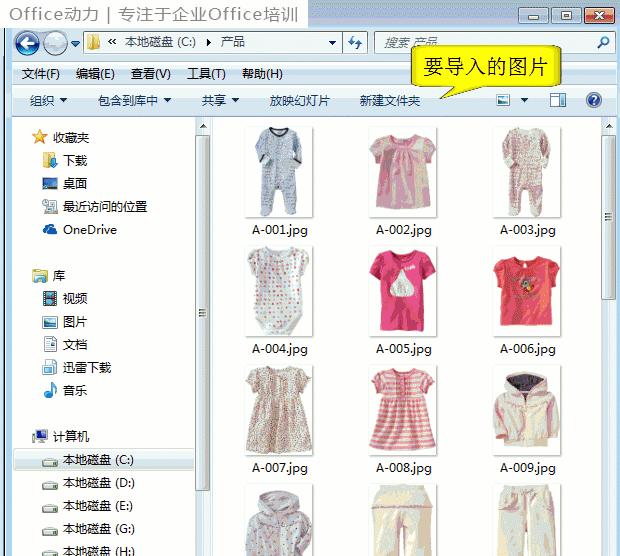Click the magnifier search icon

(x=603, y=42)
